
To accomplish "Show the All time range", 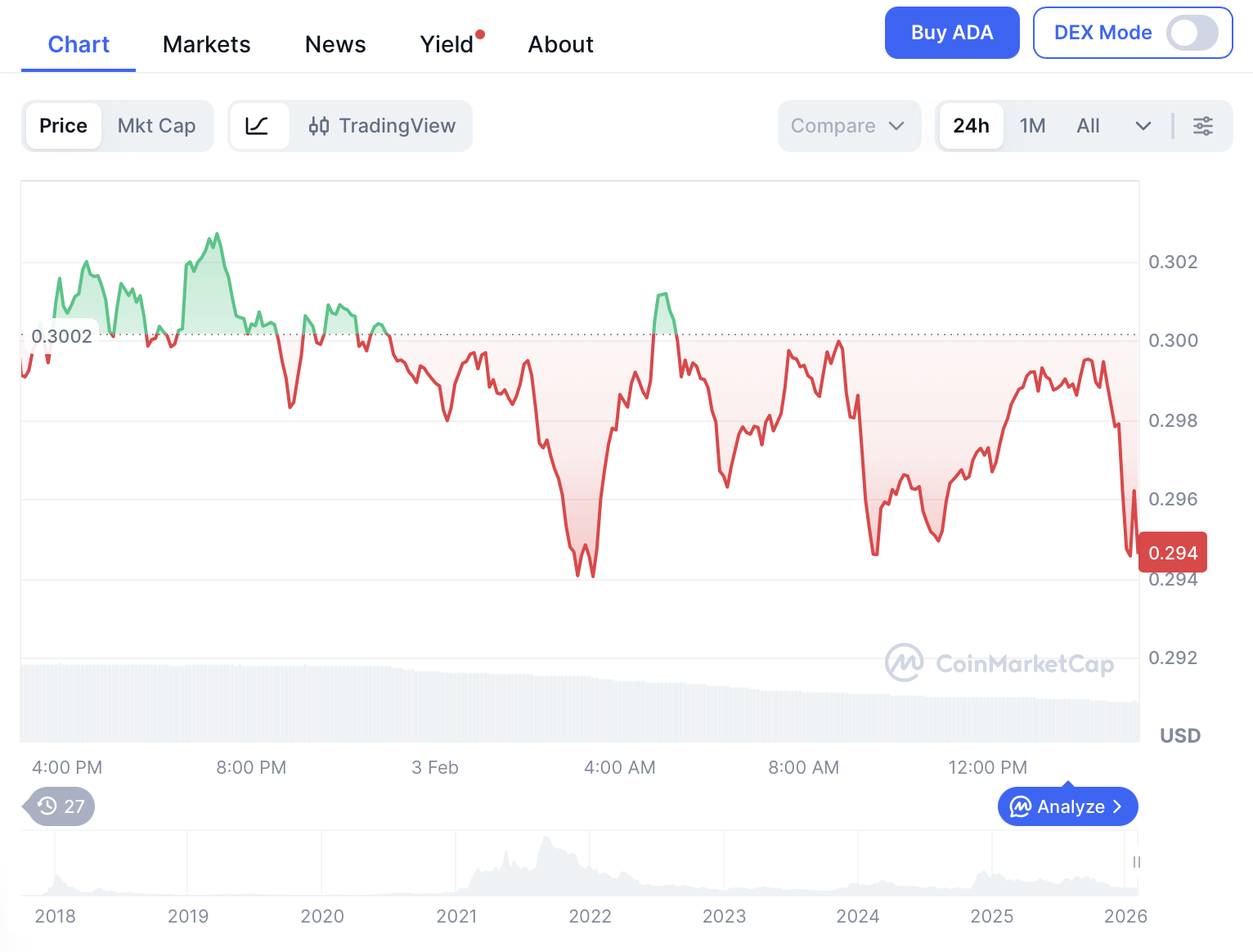I will point(1088,126).
